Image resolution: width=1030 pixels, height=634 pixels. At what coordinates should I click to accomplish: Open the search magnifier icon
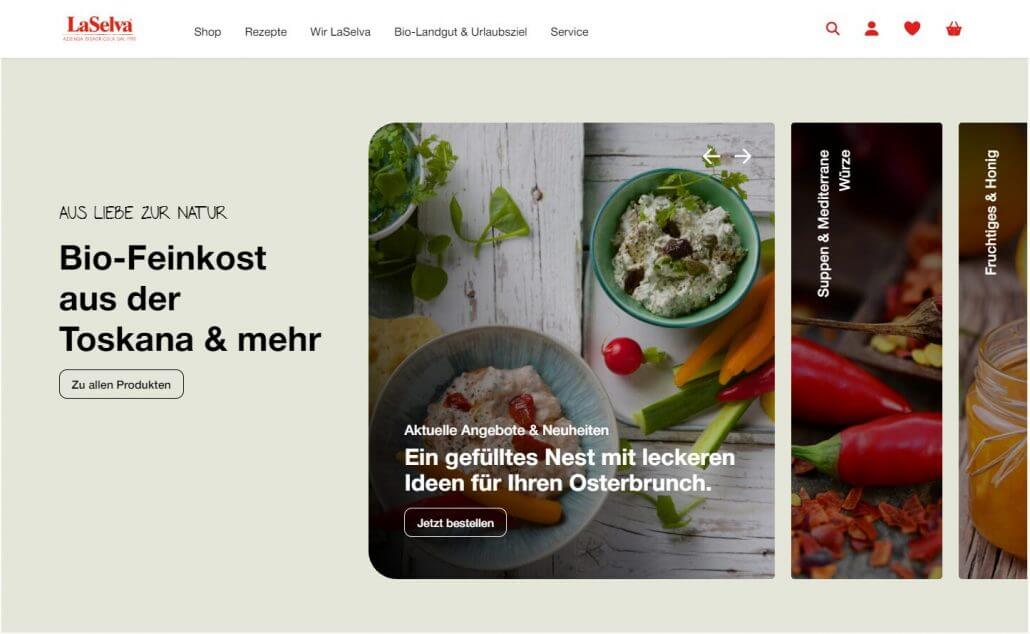click(832, 29)
